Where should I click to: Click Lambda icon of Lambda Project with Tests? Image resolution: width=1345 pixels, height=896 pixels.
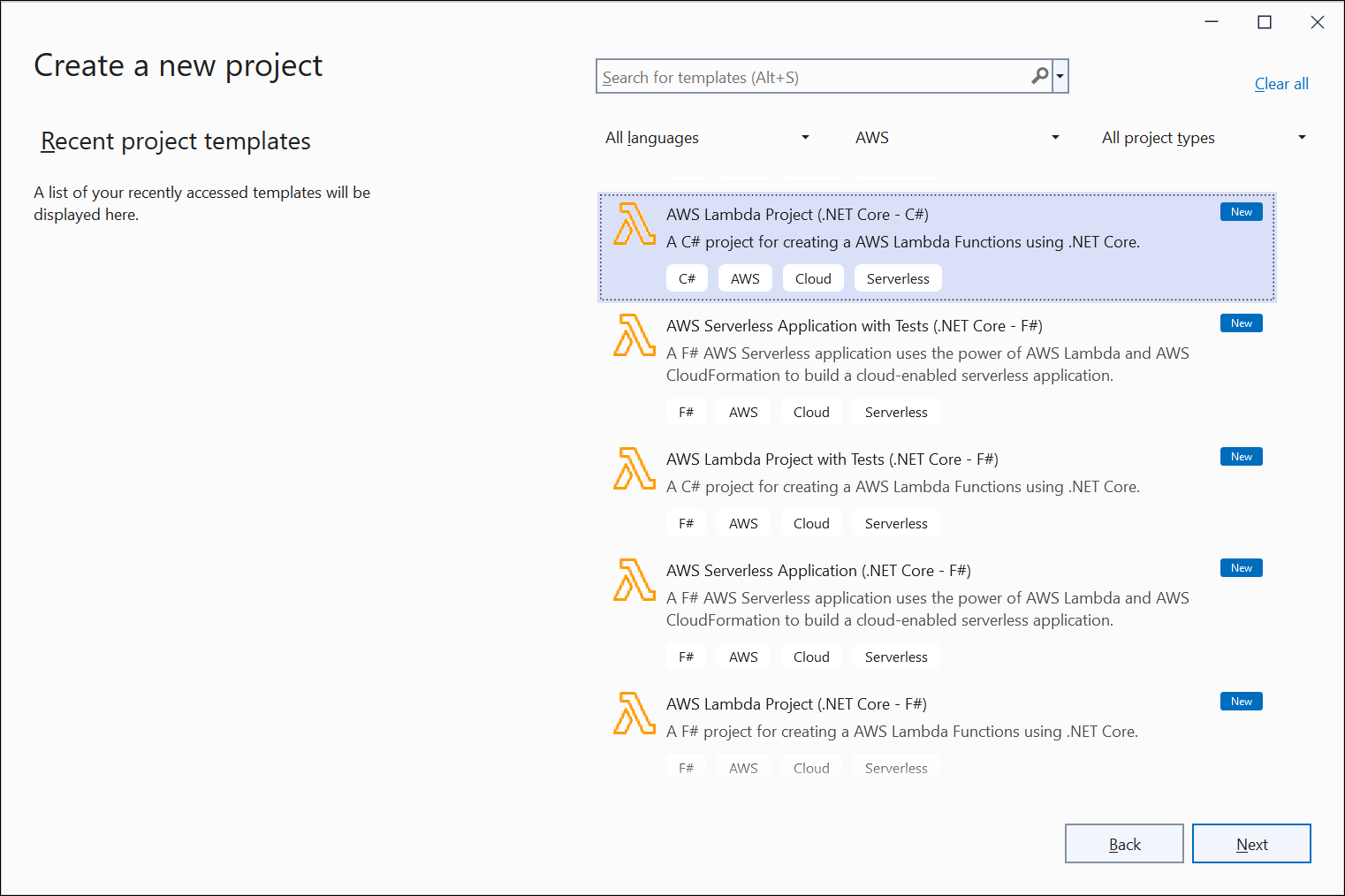pyautogui.click(x=635, y=469)
